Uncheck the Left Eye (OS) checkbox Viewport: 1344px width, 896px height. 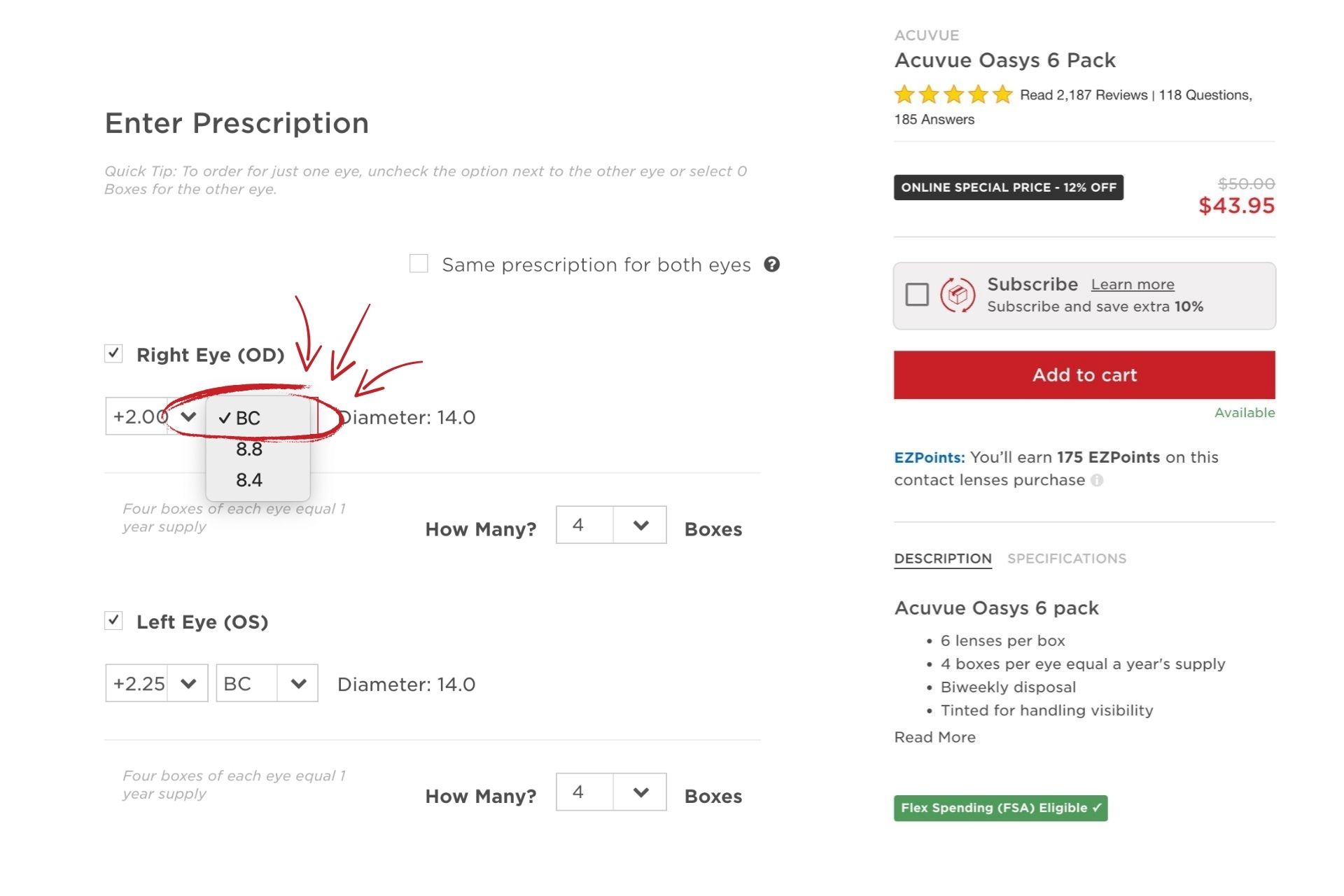(113, 620)
